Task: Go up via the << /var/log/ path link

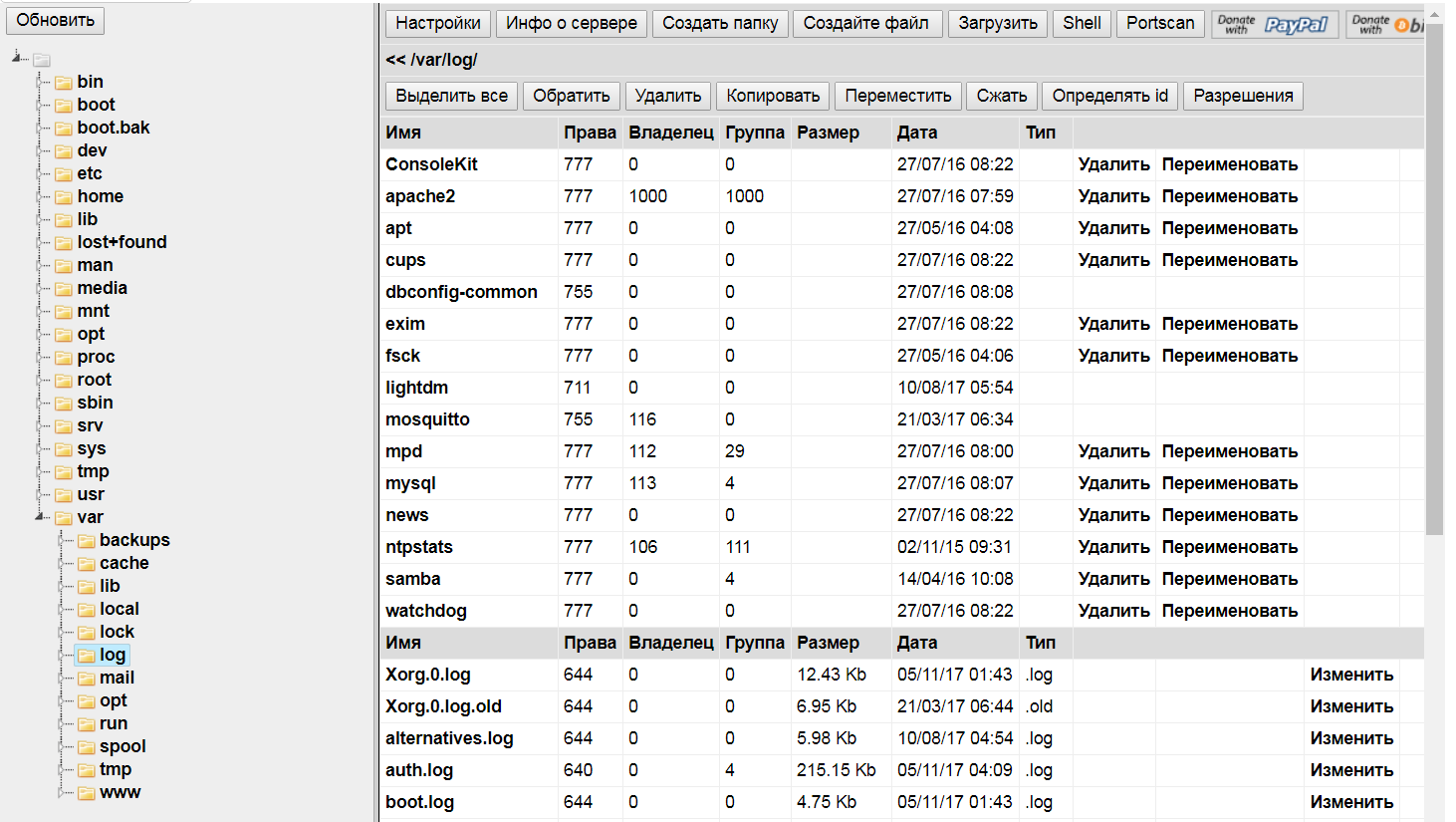Action: point(431,60)
